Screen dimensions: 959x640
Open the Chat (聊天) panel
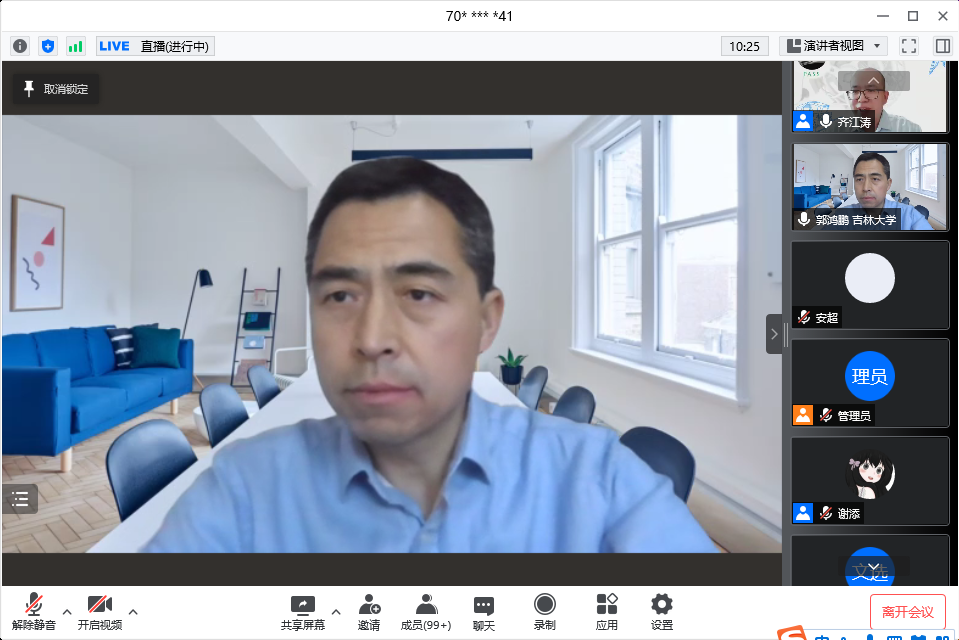484,612
